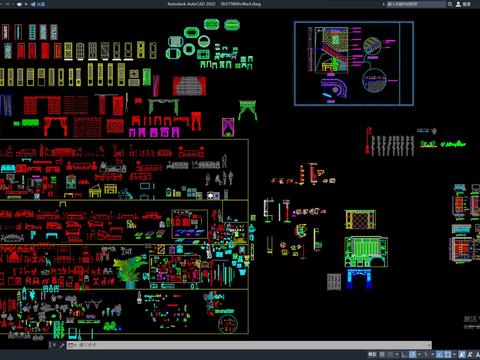This screenshot has width=480, height=360.
Task: Select the large green potted plant block
Action: pyautogui.click(x=129, y=272)
